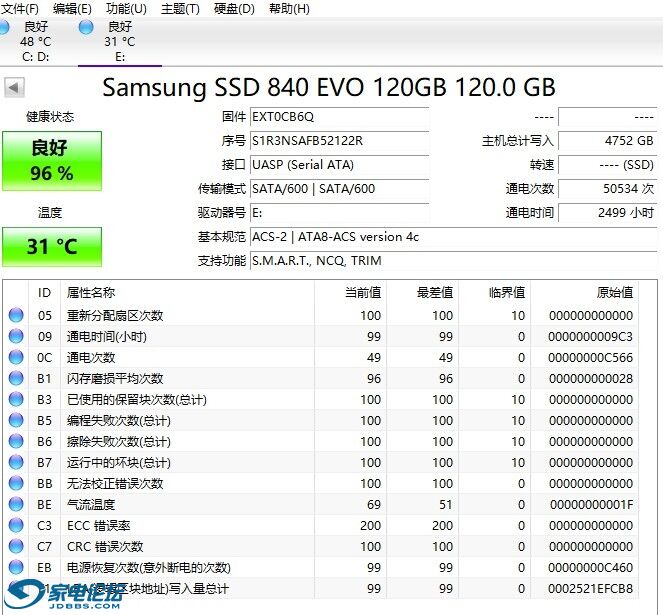Select row CRC 错误次数

321,546
